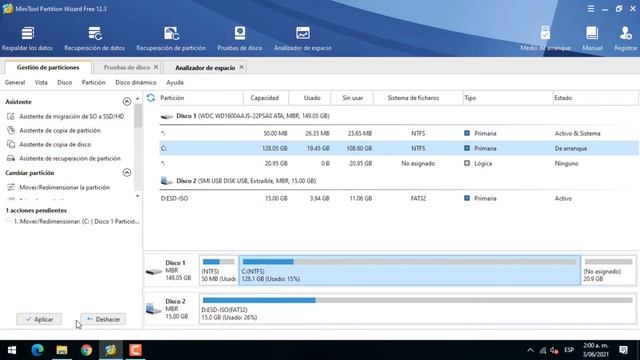Switch to Gestión de particiones tab
Screen dimensions: 640x360
point(48,67)
